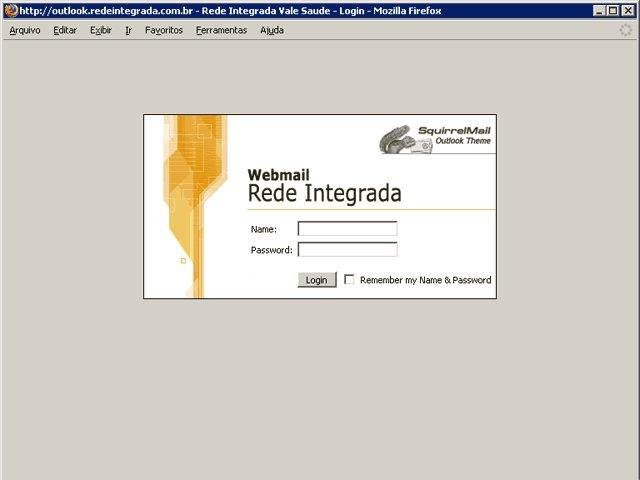Maximize the Firefox window

tap(613, 11)
